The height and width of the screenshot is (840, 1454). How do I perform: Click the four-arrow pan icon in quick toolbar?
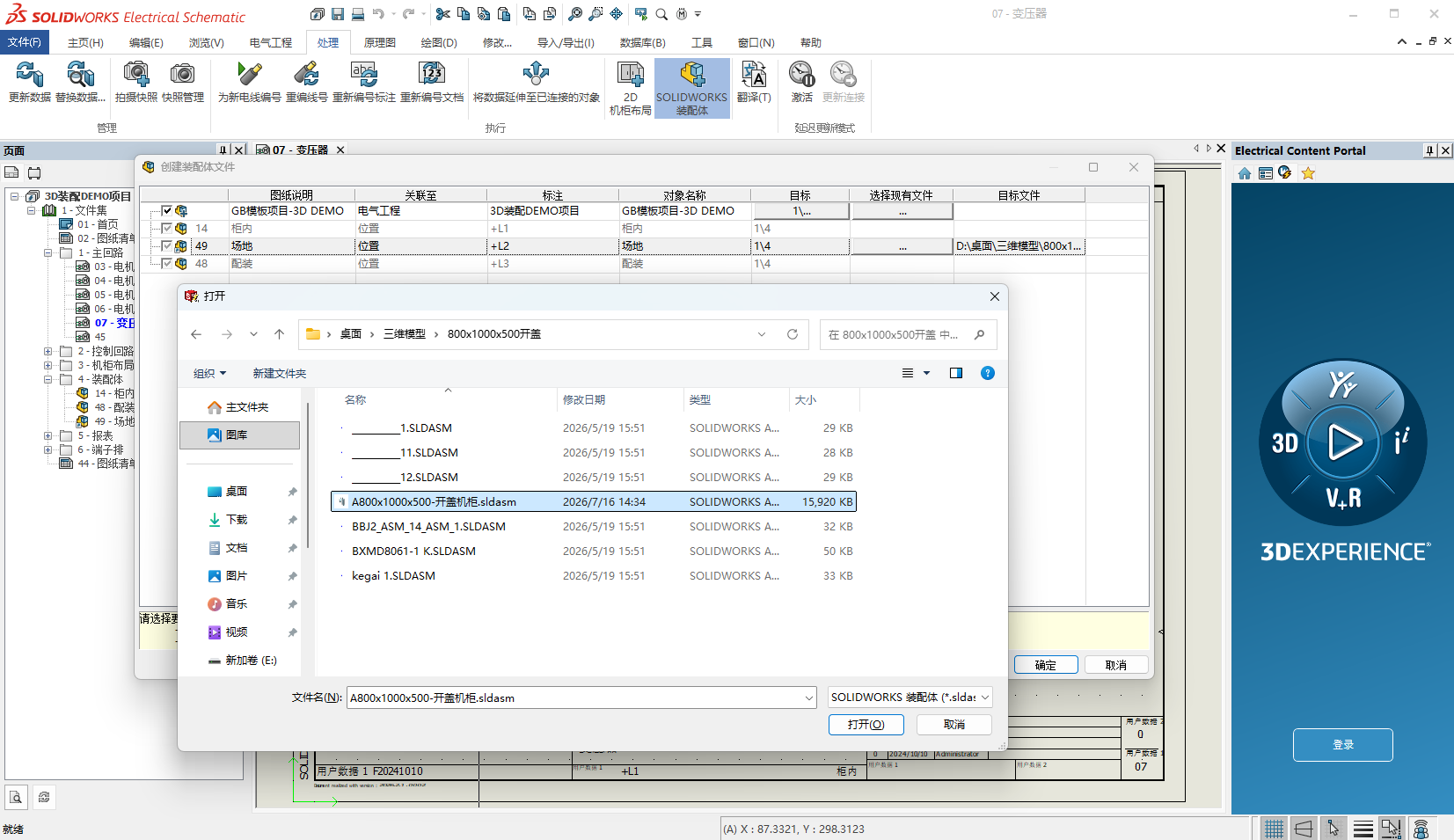[617, 14]
